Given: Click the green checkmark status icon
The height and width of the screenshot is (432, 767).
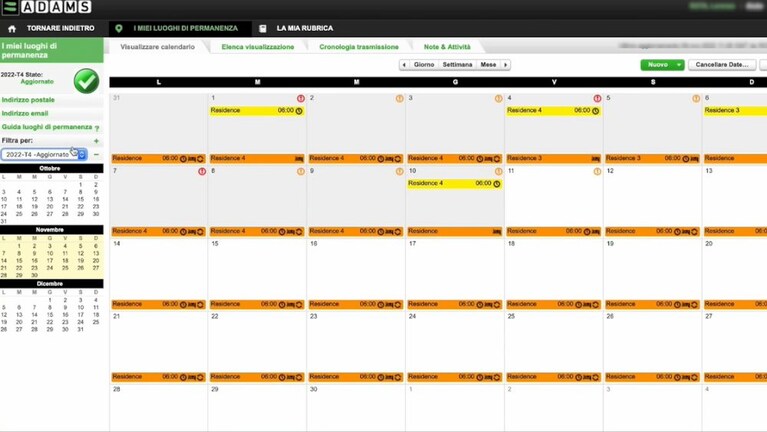Looking at the screenshot, I should pos(87,81).
